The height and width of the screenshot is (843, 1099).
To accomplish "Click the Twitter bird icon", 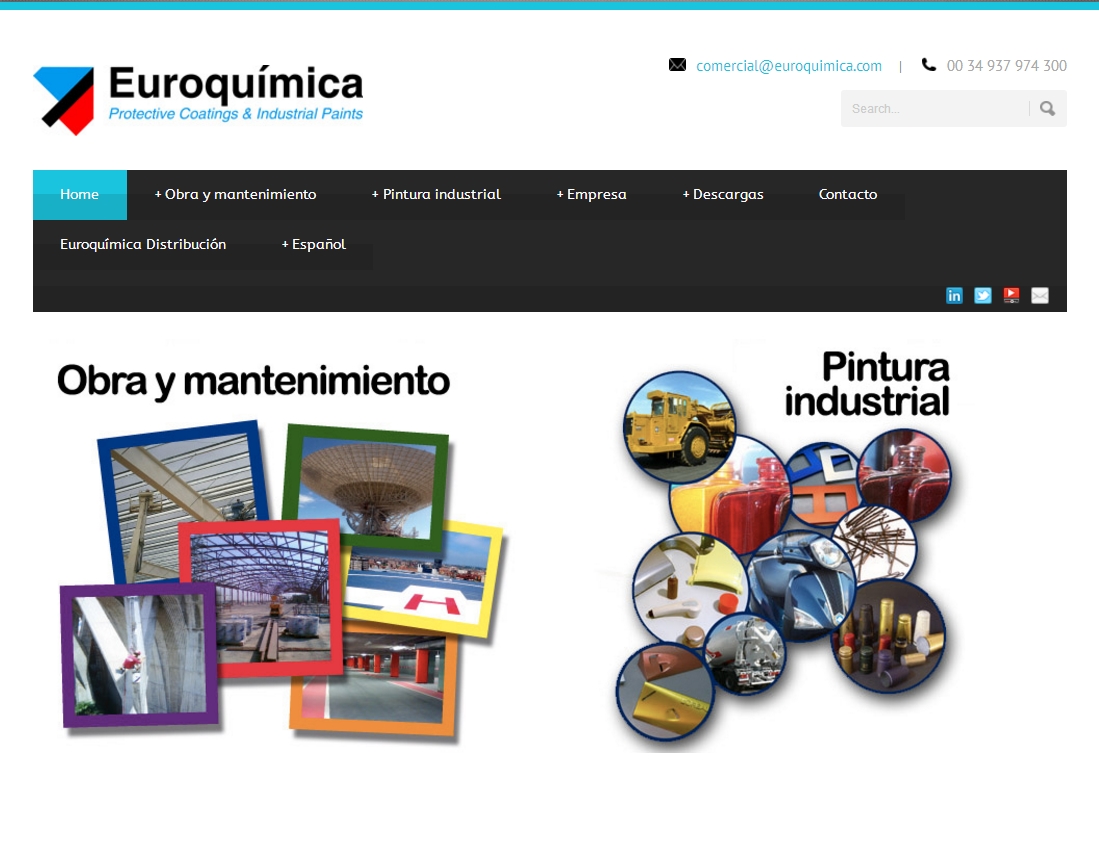I will point(983,295).
